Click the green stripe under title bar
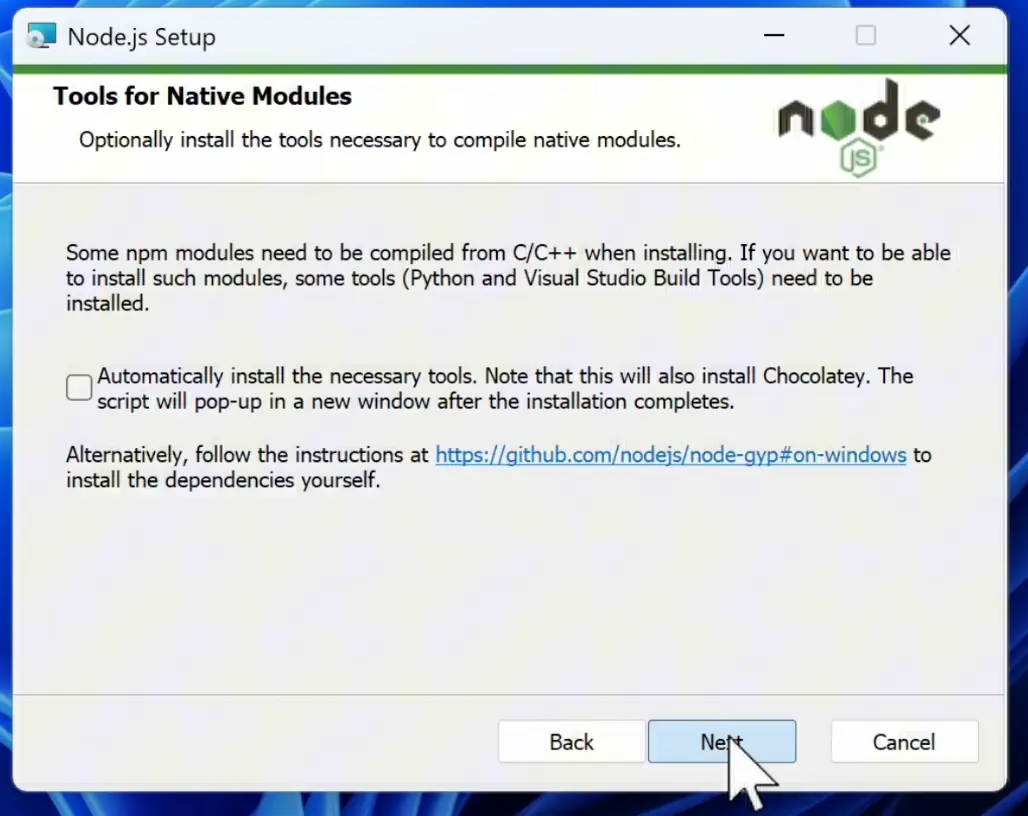1028x816 pixels. pyautogui.click(x=509, y=69)
